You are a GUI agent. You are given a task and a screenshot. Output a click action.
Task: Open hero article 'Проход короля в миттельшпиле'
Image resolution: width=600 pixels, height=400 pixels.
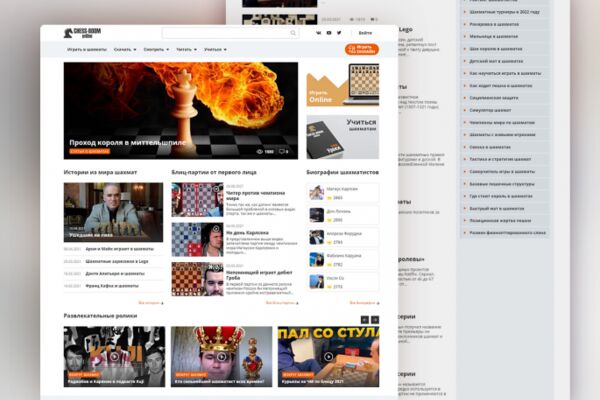click(127, 143)
